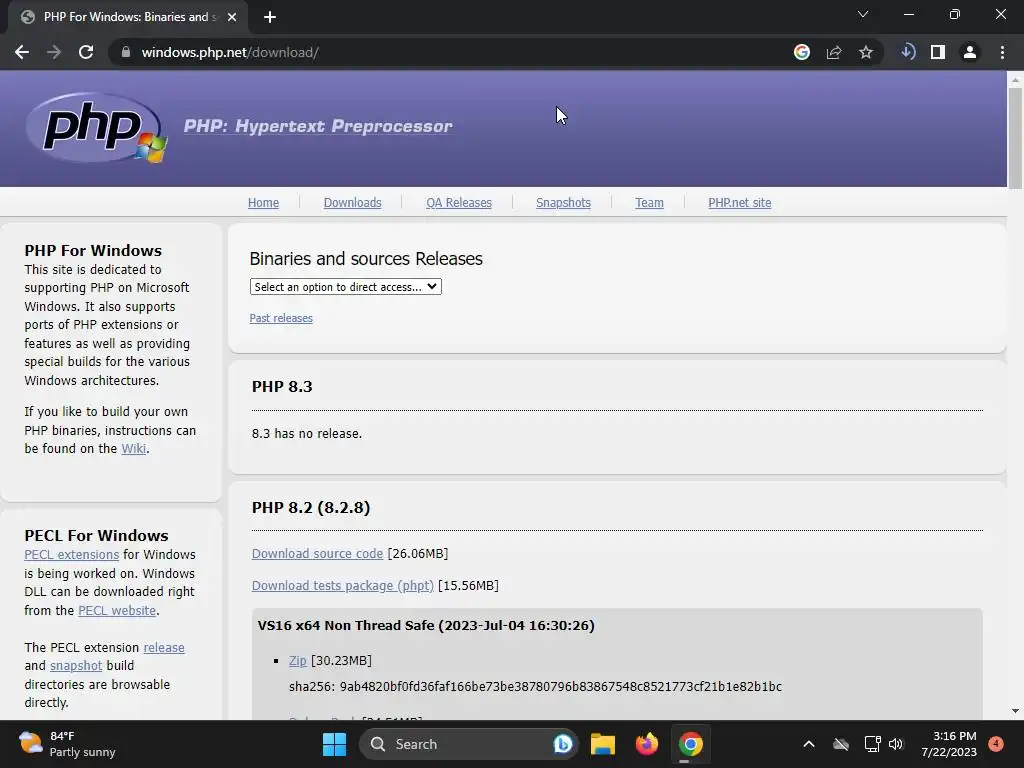
Task: Open the weather widget showing 84°F
Action: (x=67, y=744)
